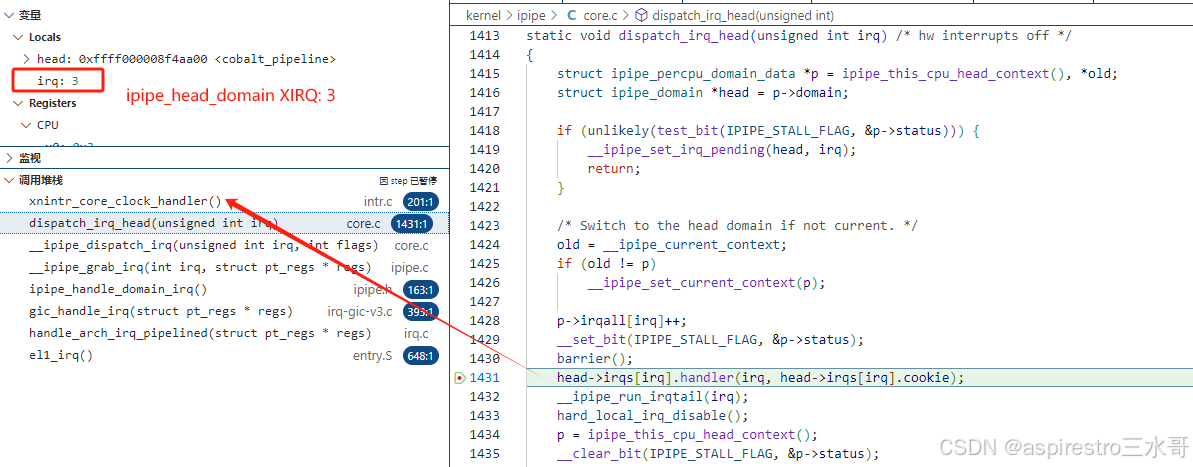Click test_bit in the if condition
Viewport: 1193px width, 467px height.
click(x=686, y=131)
